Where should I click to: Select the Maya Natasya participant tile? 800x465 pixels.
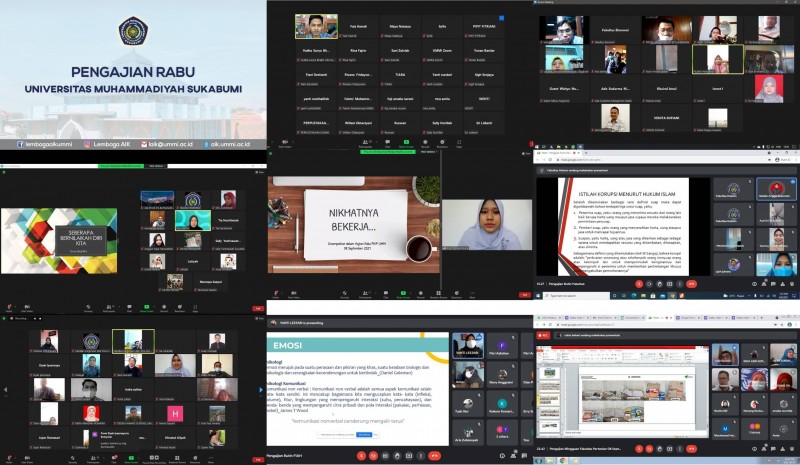tap(400, 28)
